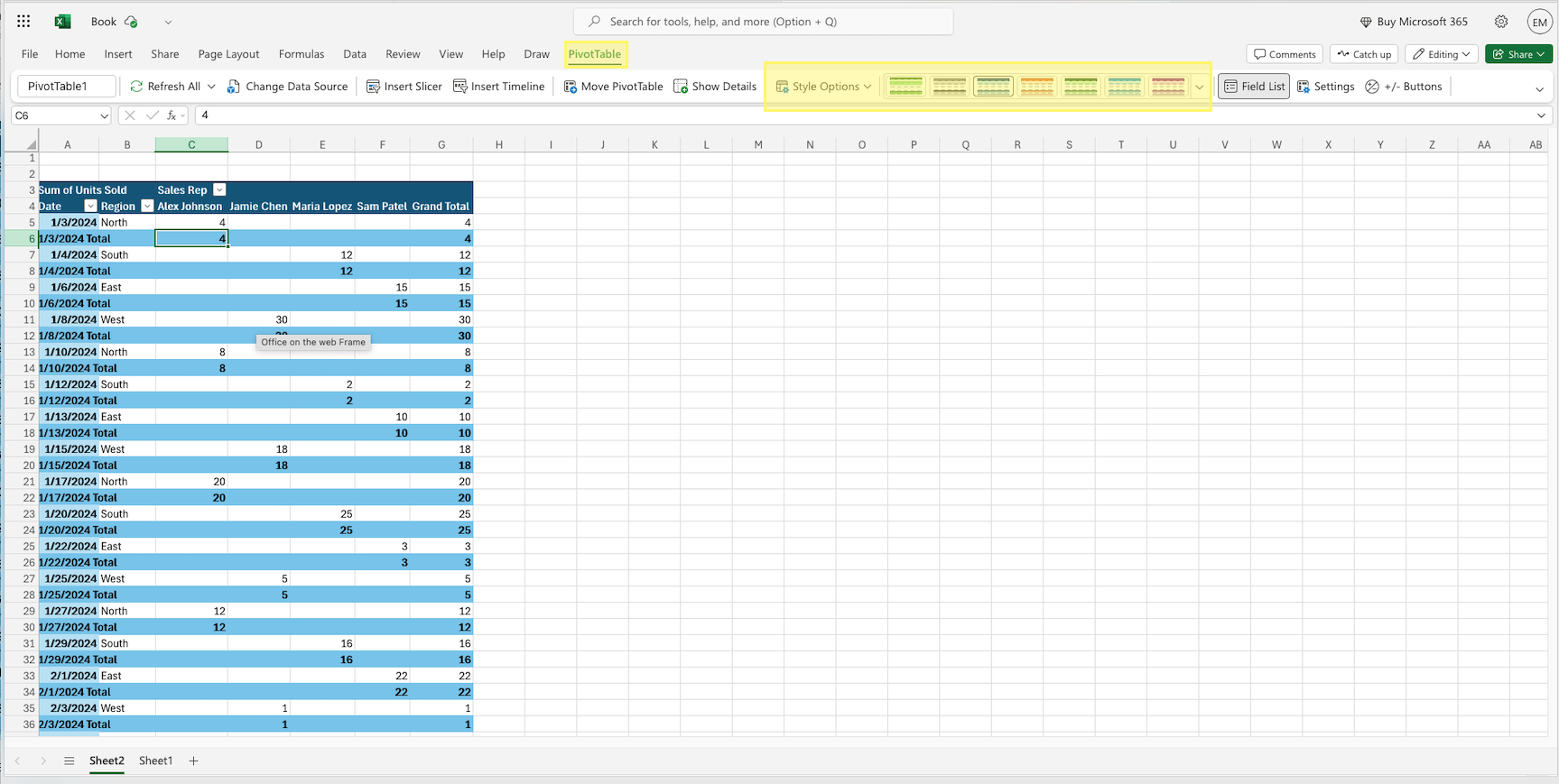Open the Microsoft 365 app launcher grid
Image resolution: width=1559 pixels, height=784 pixels.
(x=23, y=22)
